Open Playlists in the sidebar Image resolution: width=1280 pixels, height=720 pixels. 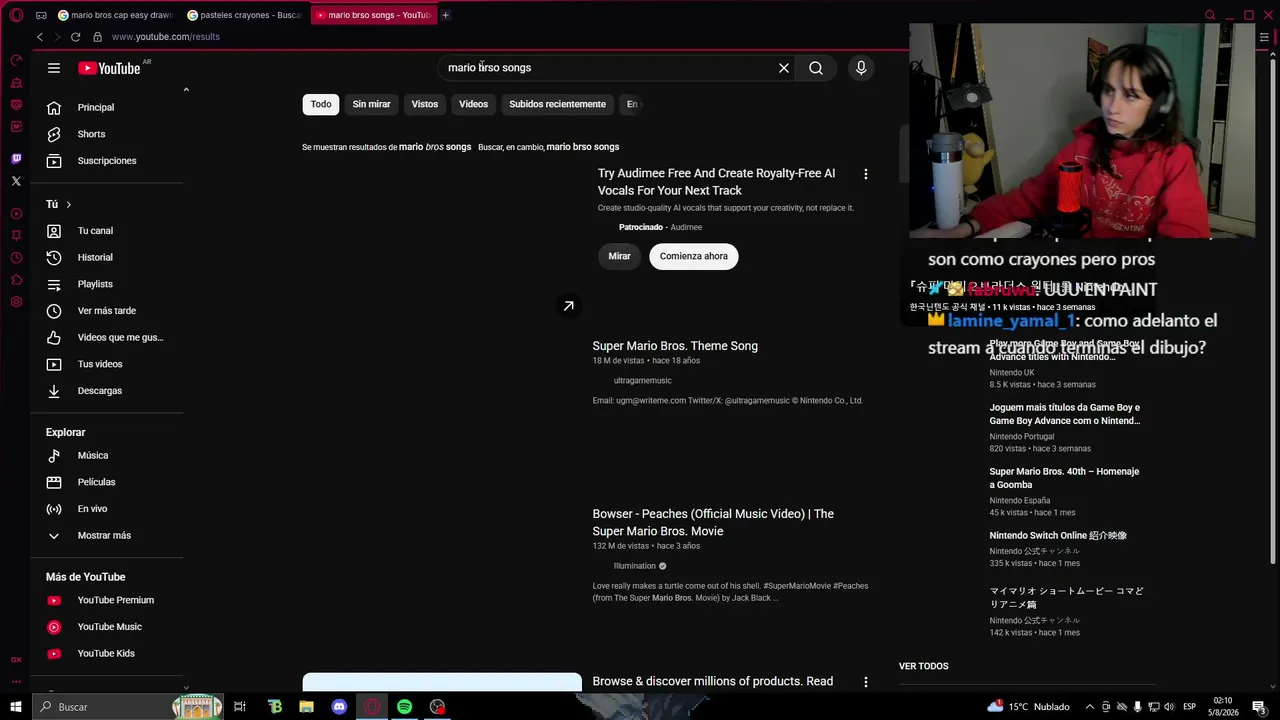pos(107,284)
